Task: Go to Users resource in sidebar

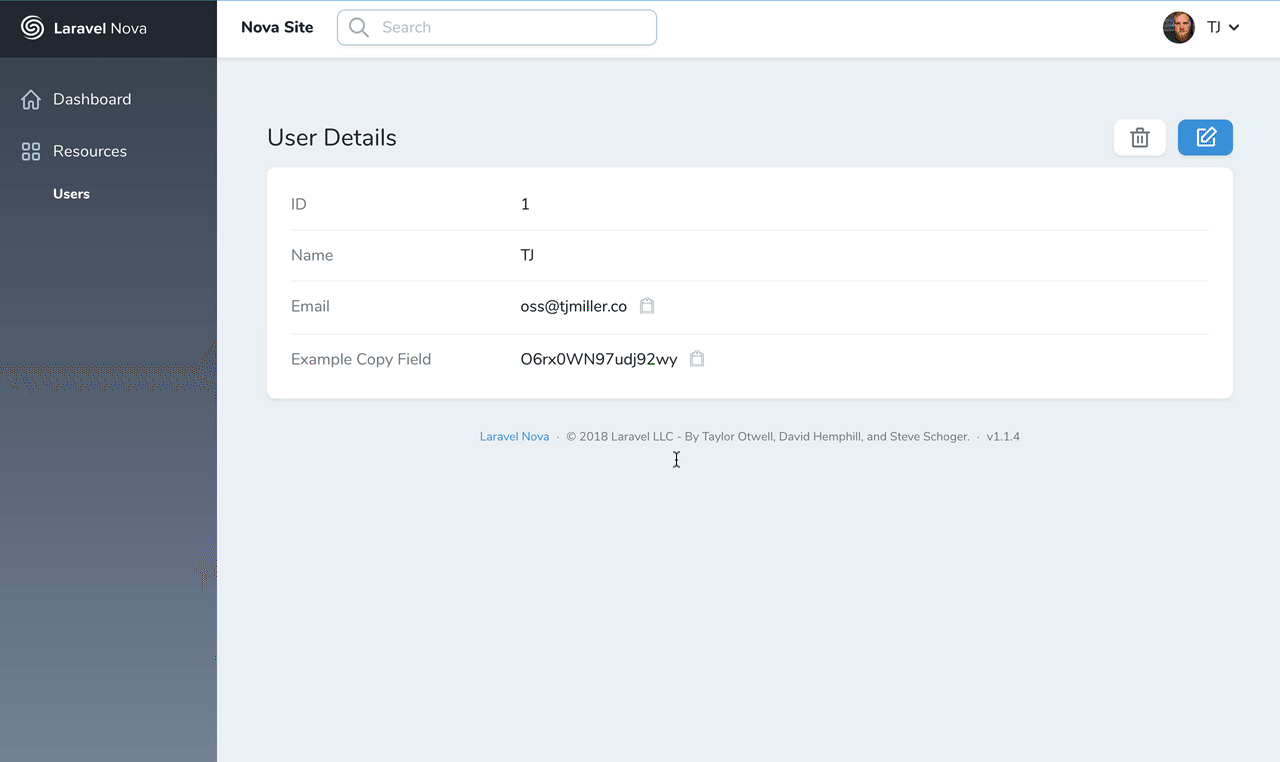Action: pyautogui.click(x=71, y=194)
